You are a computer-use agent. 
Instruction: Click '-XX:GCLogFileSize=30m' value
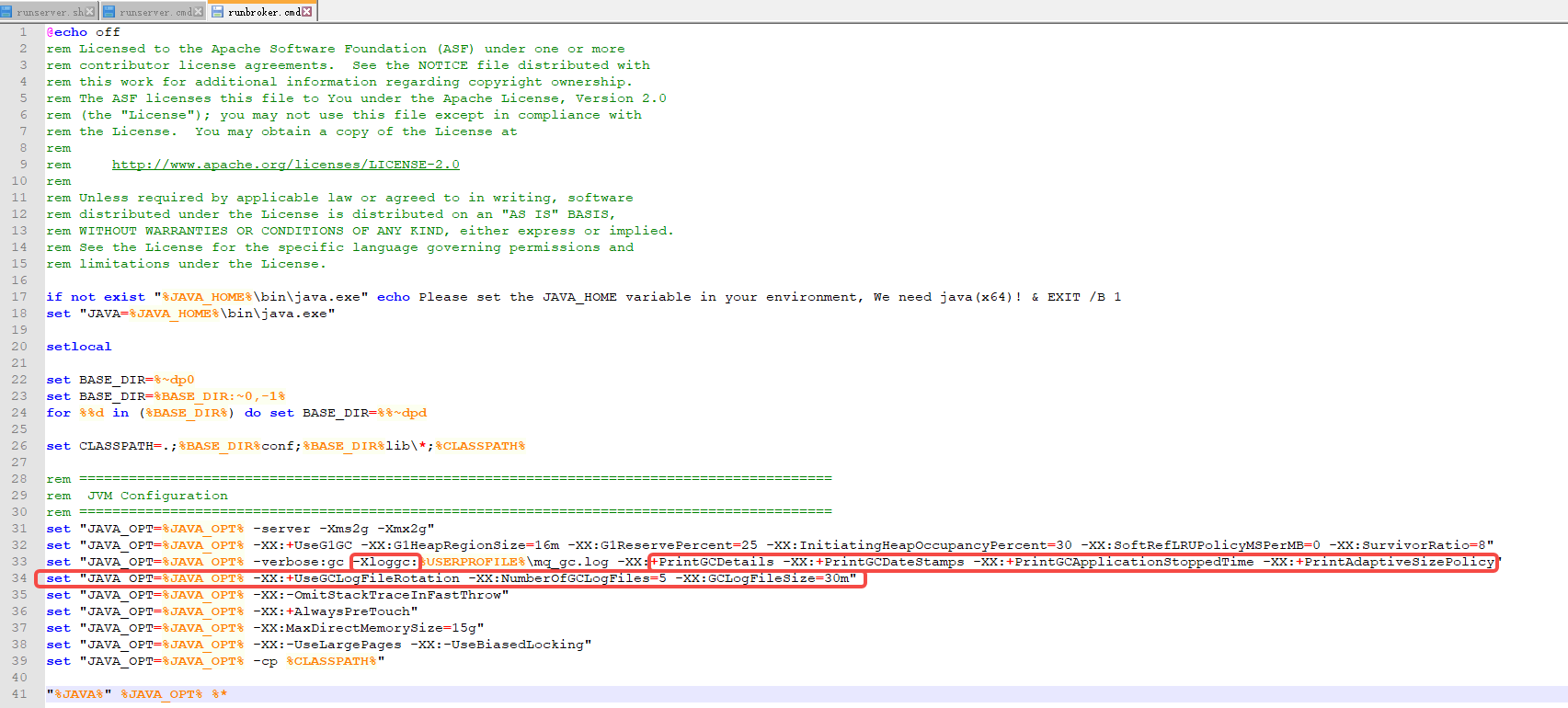[762, 578]
